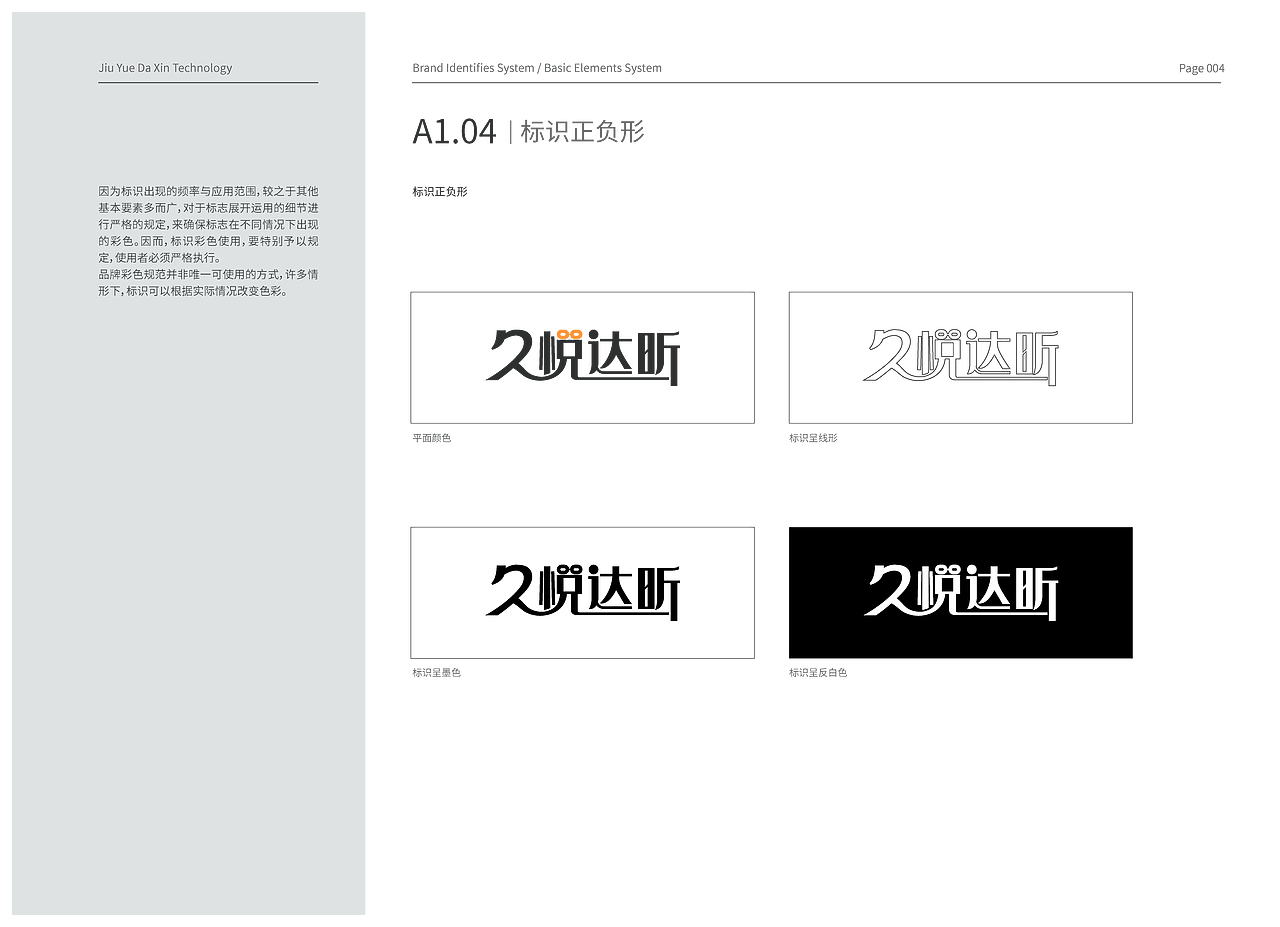Select the gray logo in the top-left preview box
Viewport: 1280px width, 927px height.
click(583, 353)
